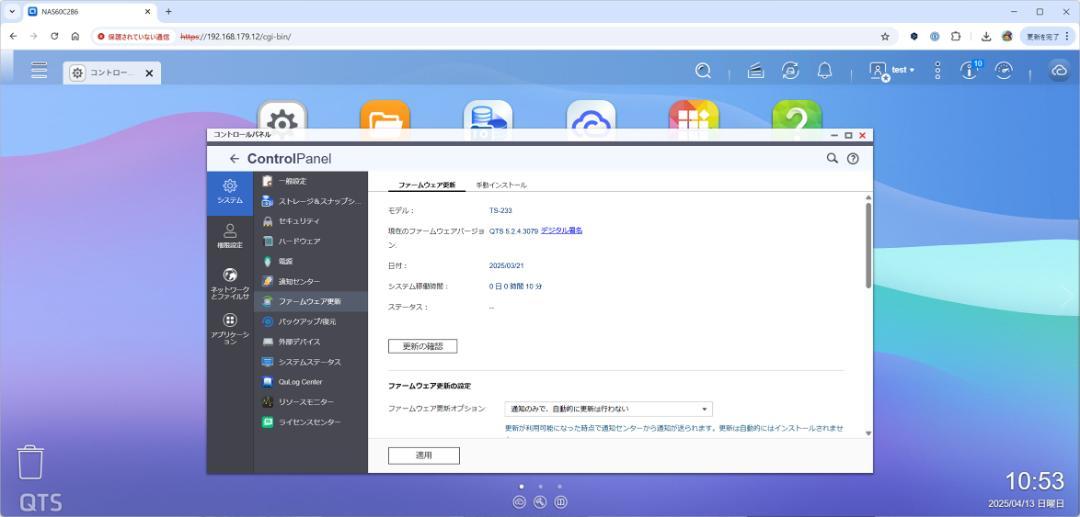Viewport: 1080px width, 517px height.
Task: Search inside the Control Panel window
Action: [x=832, y=158]
